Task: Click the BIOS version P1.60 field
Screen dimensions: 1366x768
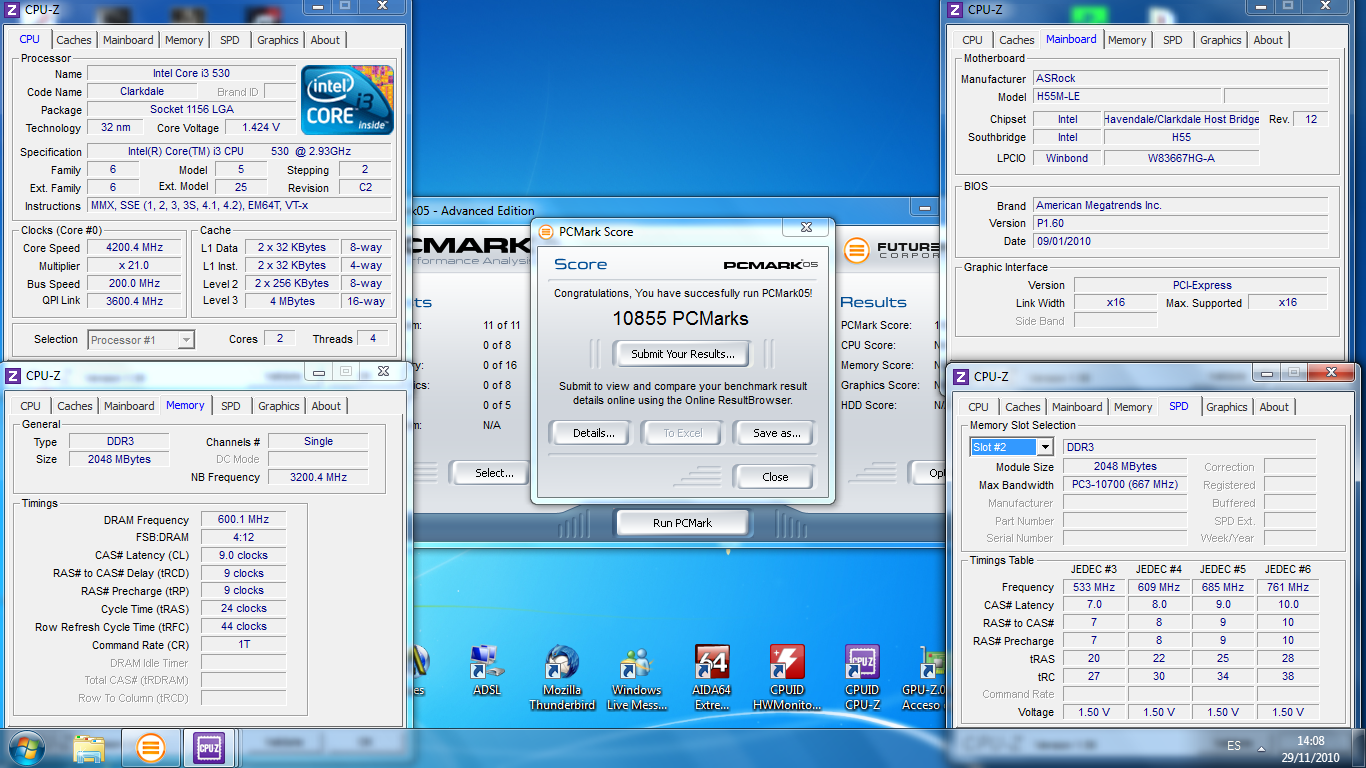Action: coord(1180,223)
